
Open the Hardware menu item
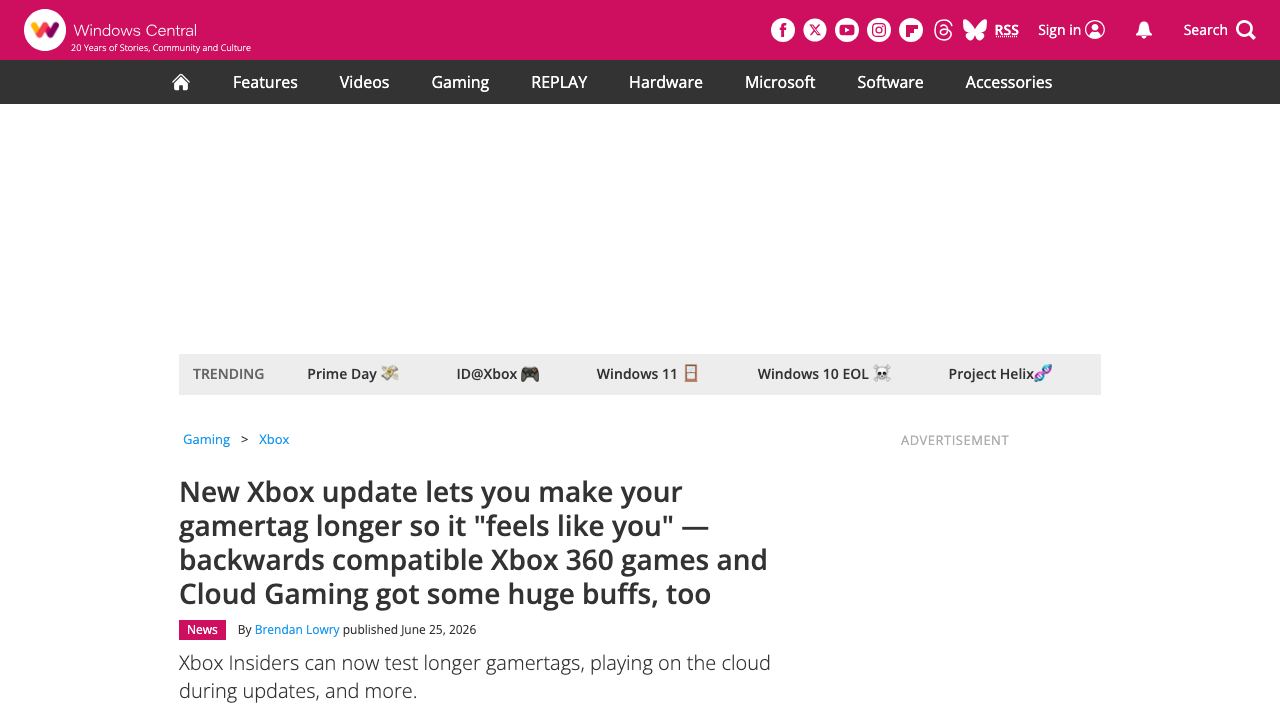click(666, 82)
